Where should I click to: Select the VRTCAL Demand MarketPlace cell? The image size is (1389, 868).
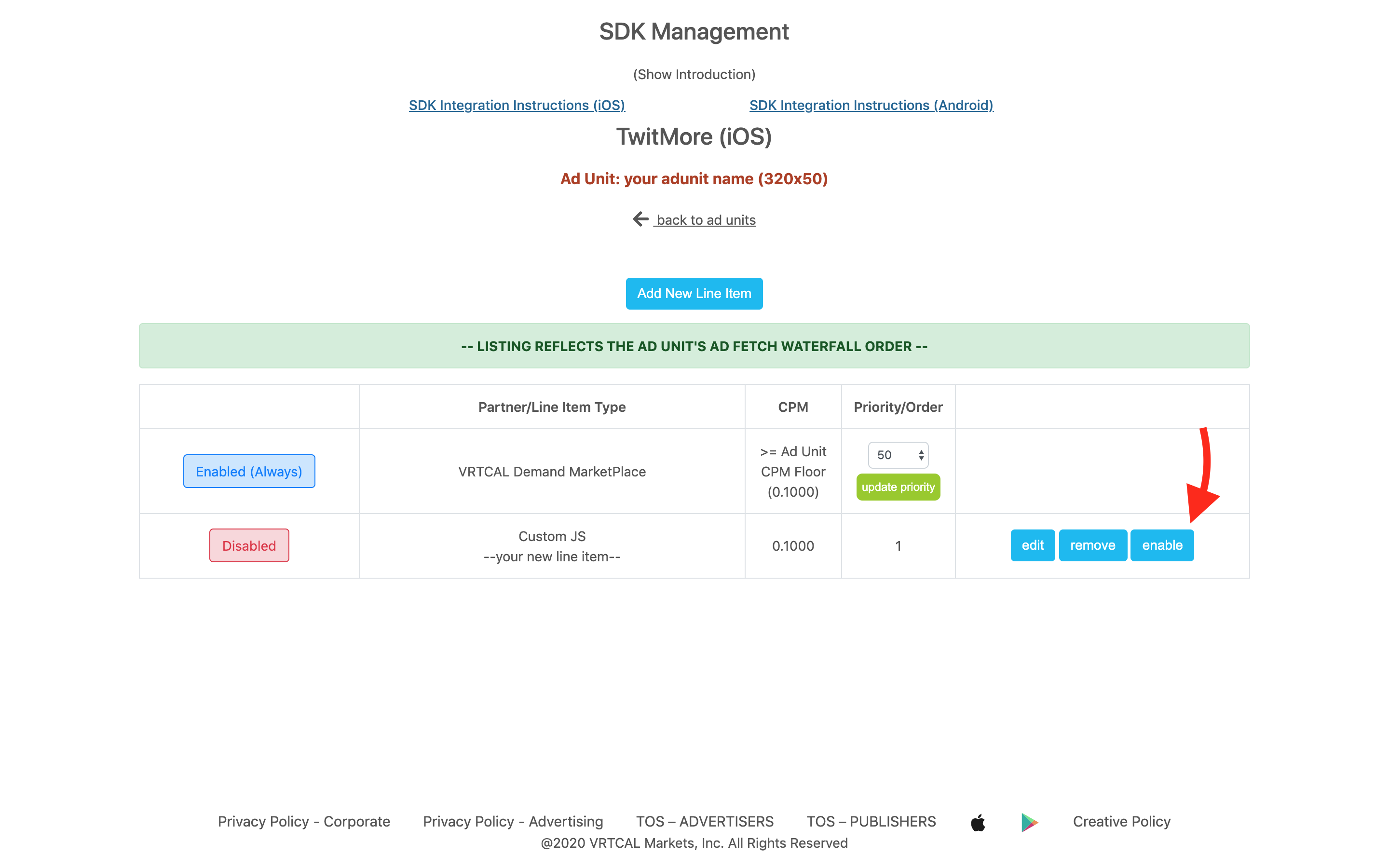(x=552, y=471)
